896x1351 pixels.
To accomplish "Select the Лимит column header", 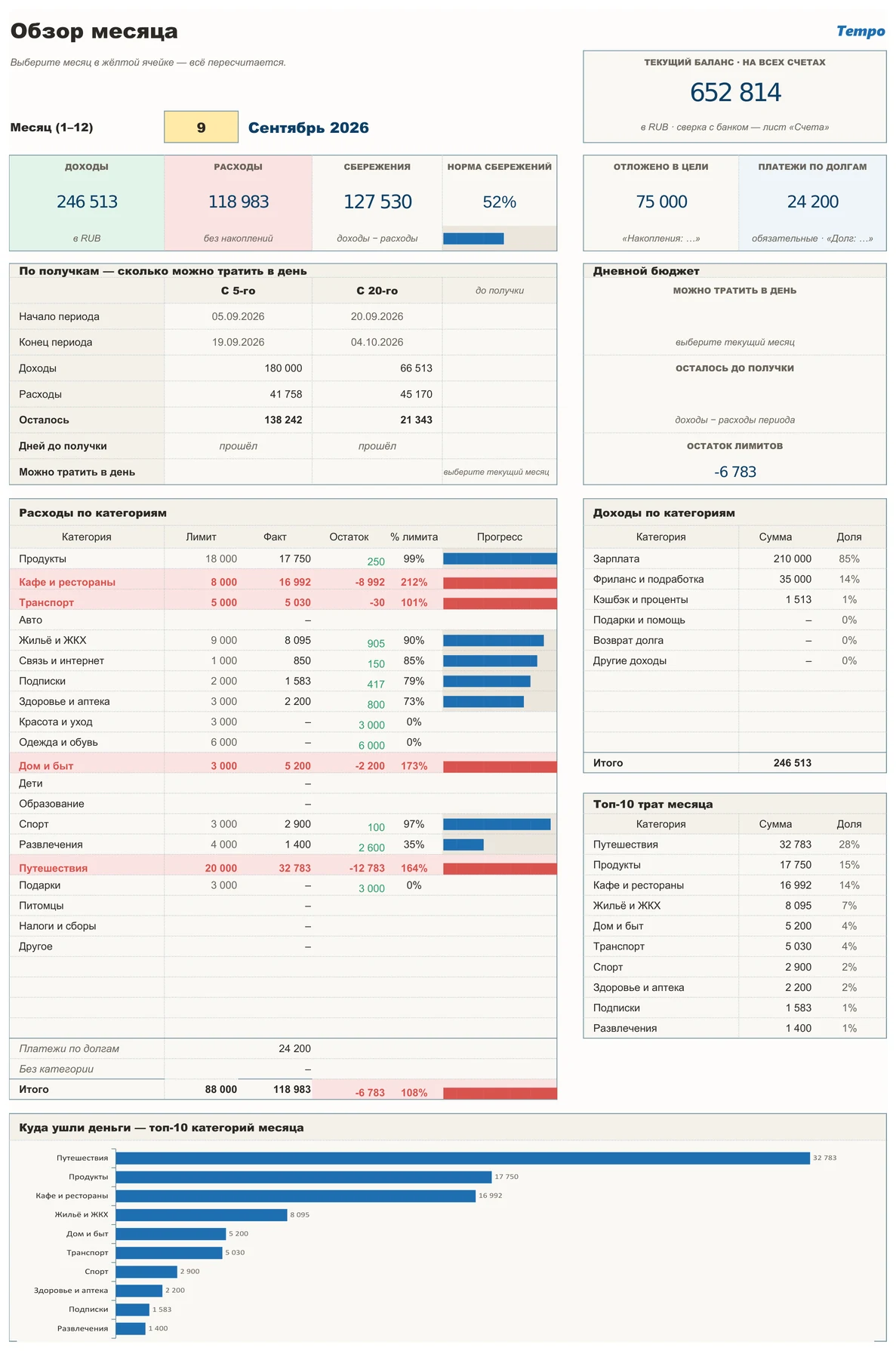I will tap(201, 537).
